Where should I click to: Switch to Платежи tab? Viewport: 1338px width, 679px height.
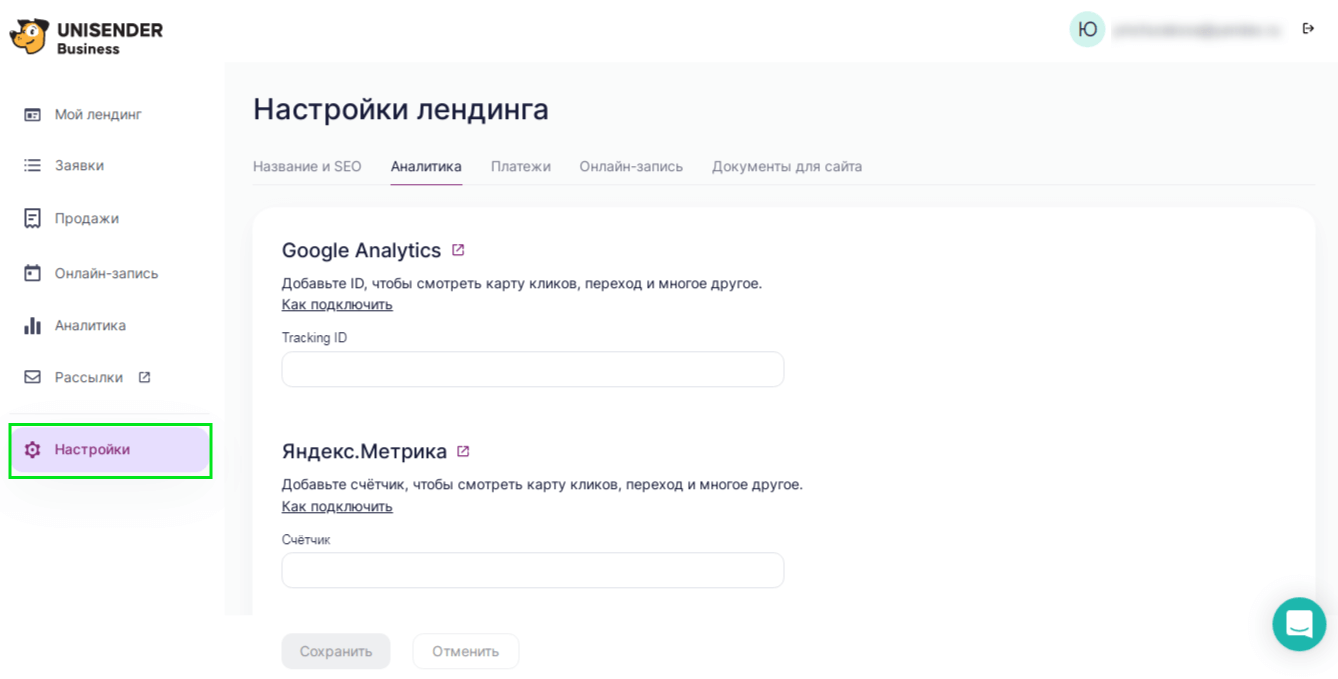(x=521, y=166)
